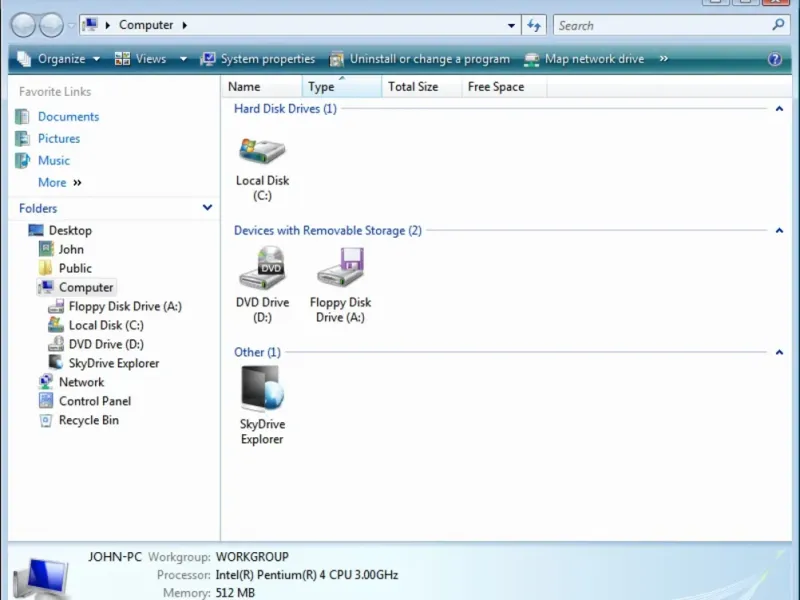The width and height of the screenshot is (800, 600).
Task: Open the Local Disk (C:) drive icon
Action: point(262,153)
